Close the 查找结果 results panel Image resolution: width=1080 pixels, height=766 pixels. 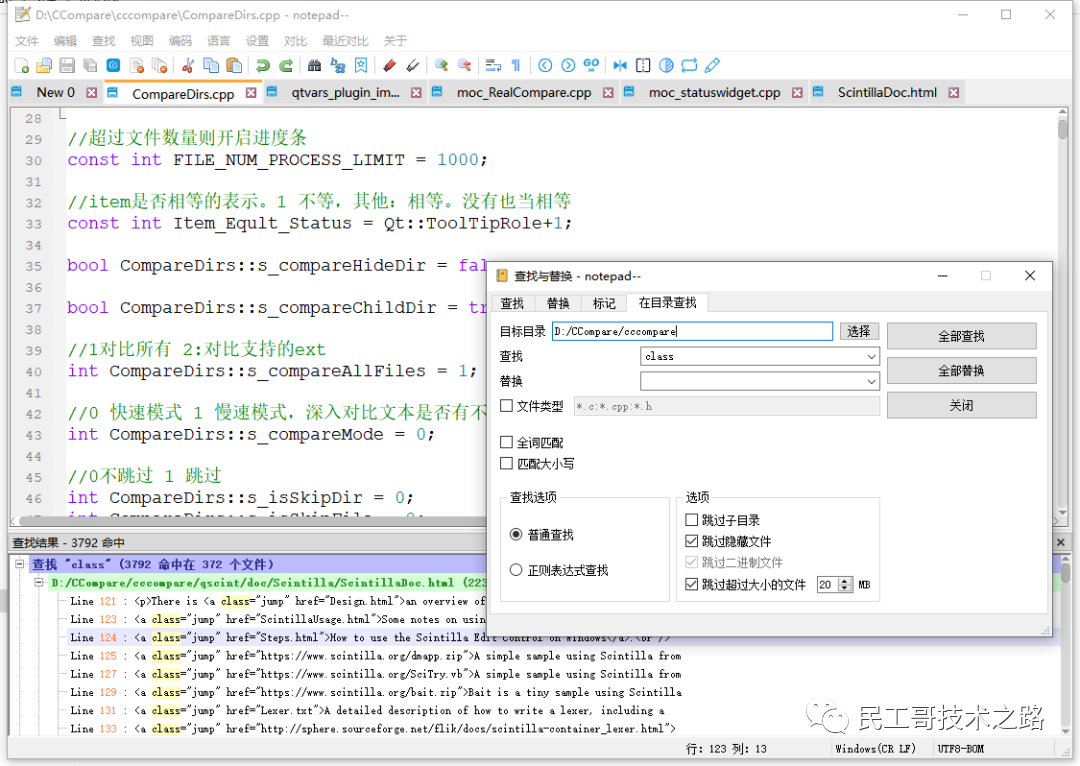click(x=1061, y=542)
